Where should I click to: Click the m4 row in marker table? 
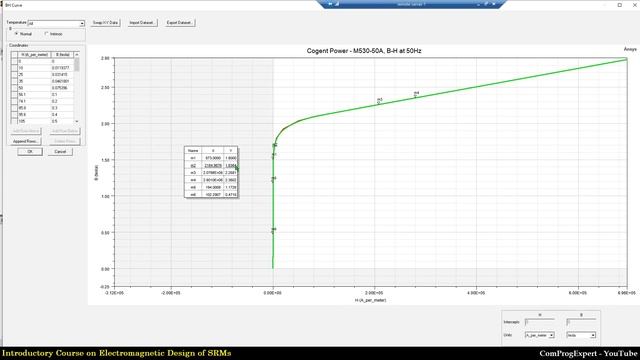(x=211, y=180)
